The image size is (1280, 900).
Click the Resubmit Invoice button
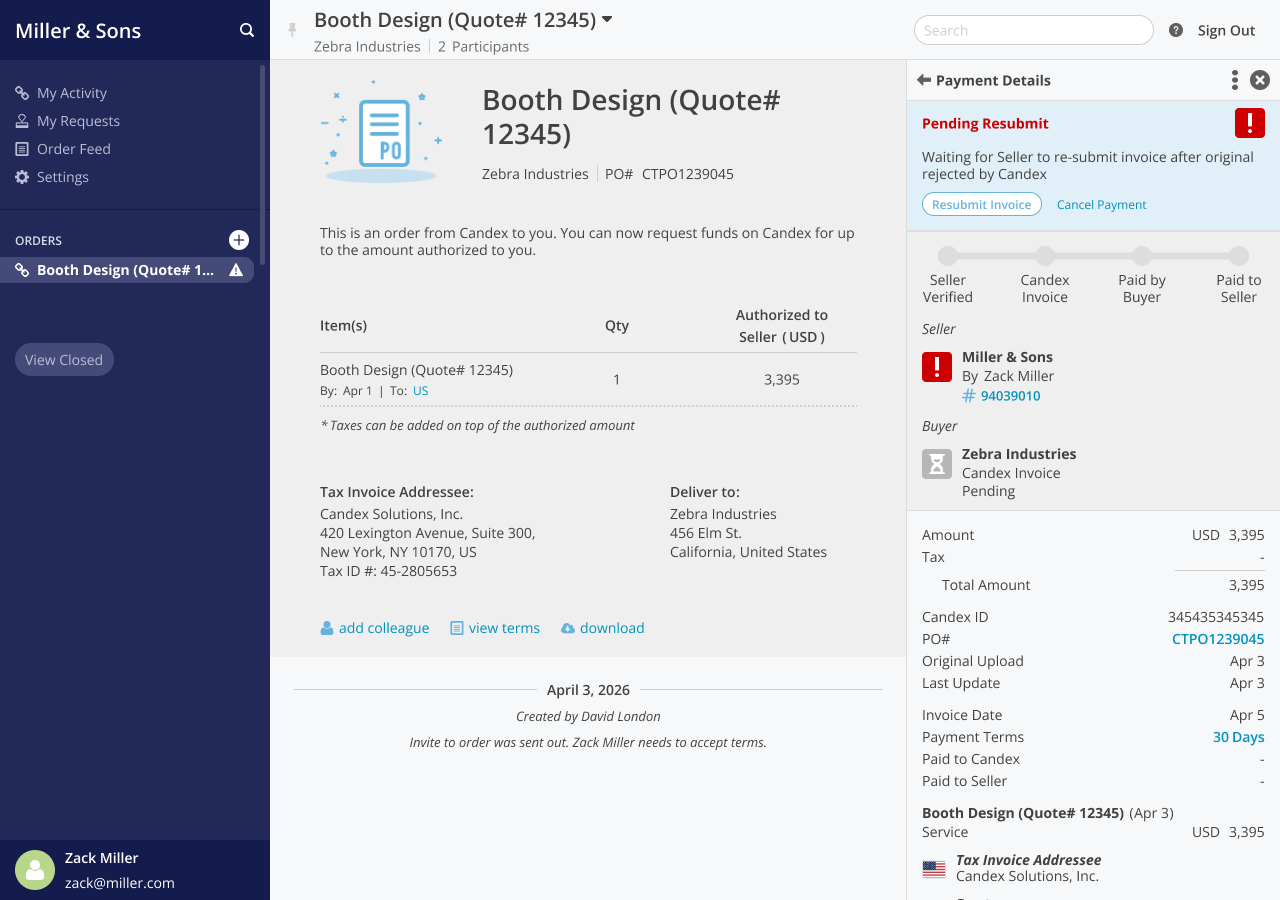982,204
